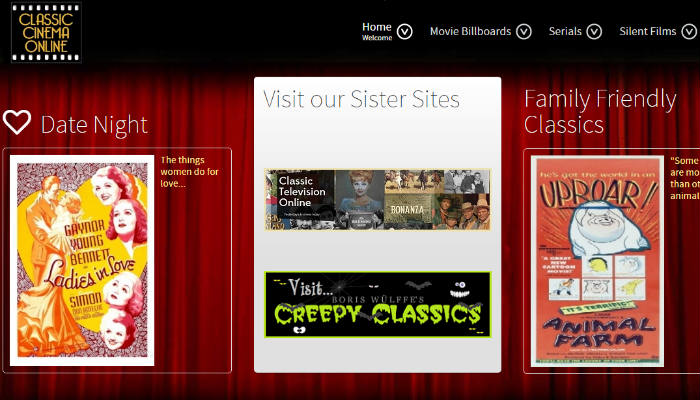Screen dimensions: 700x400
Task: Click the heart icon beside Date Night
Action: coord(17,122)
